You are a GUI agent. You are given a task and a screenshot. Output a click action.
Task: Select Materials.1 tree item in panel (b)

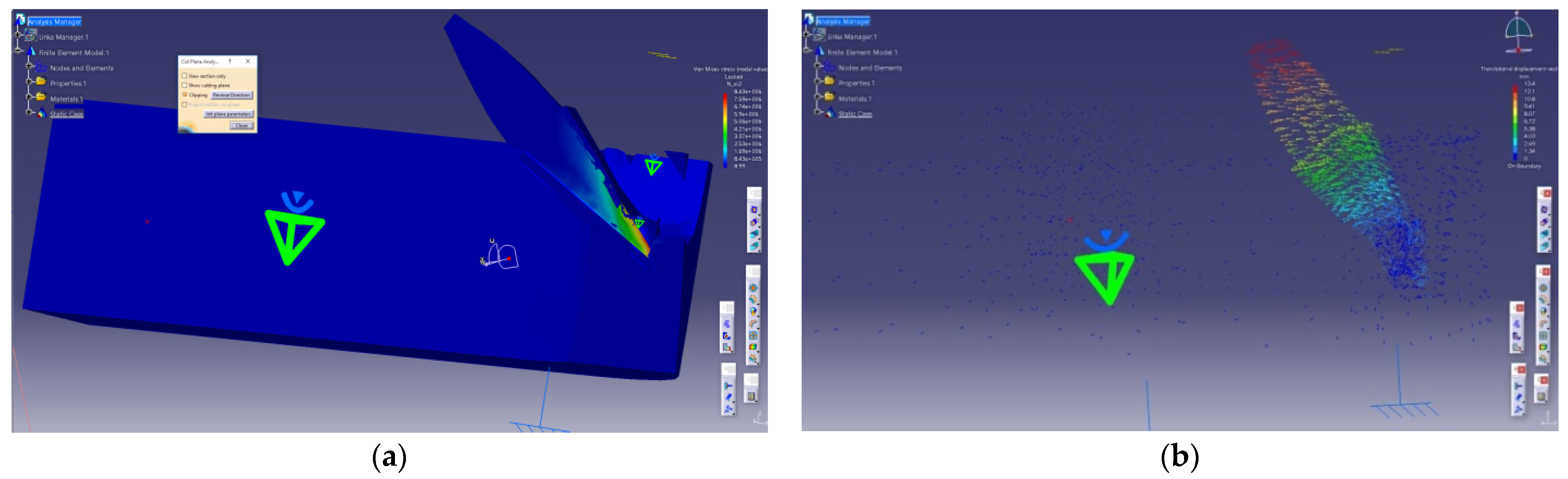click(x=854, y=99)
